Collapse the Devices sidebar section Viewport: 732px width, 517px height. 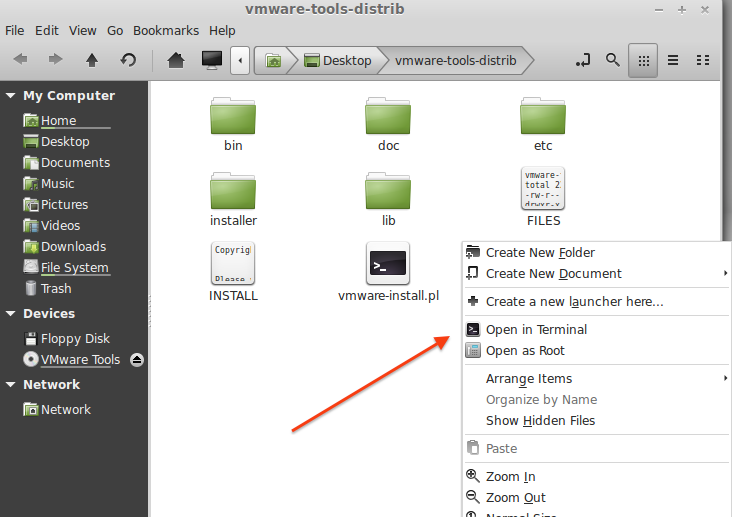(x=11, y=314)
